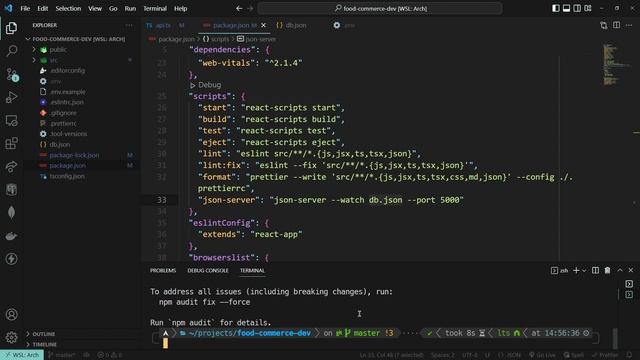Screen dimensions: 640x360
Task: Open the Selection menu
Action: [68, 8]
